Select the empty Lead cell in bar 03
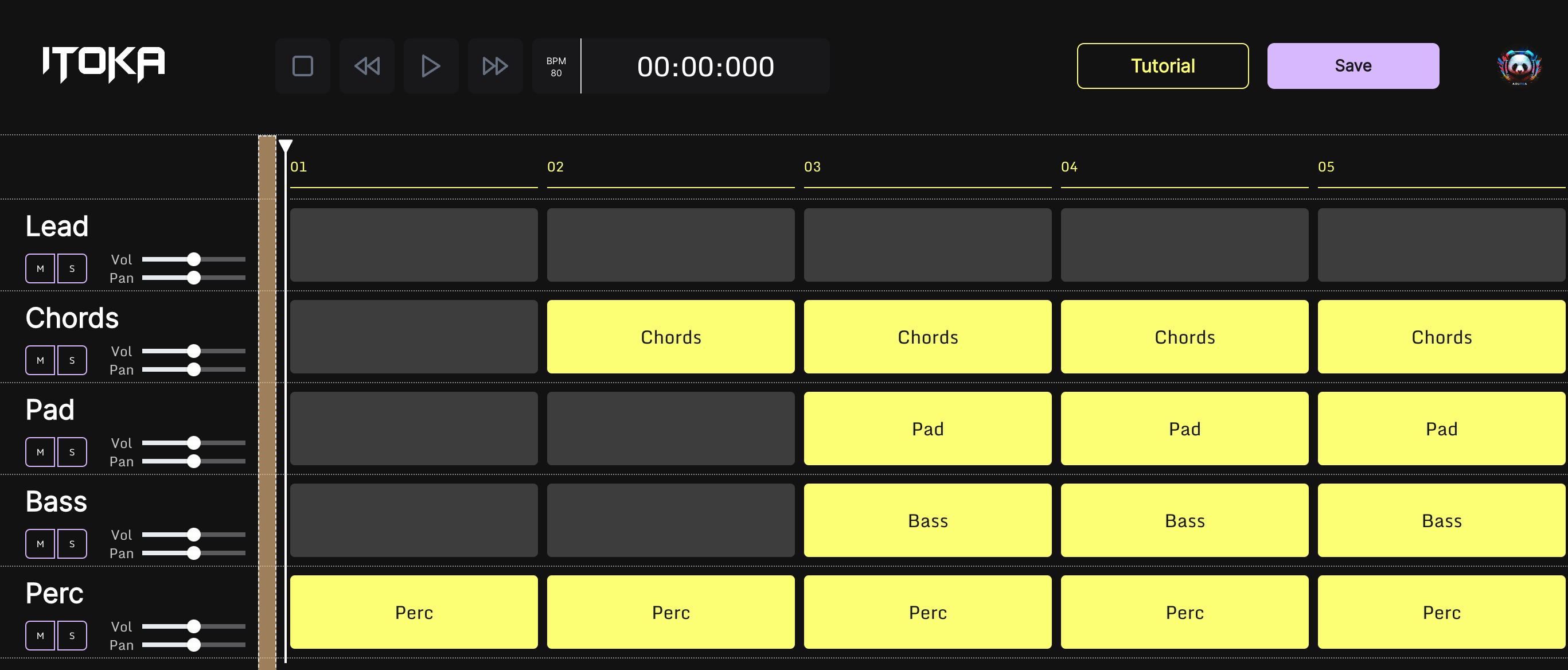This screenshot has height=670, width=1568. tap(927, 244)
